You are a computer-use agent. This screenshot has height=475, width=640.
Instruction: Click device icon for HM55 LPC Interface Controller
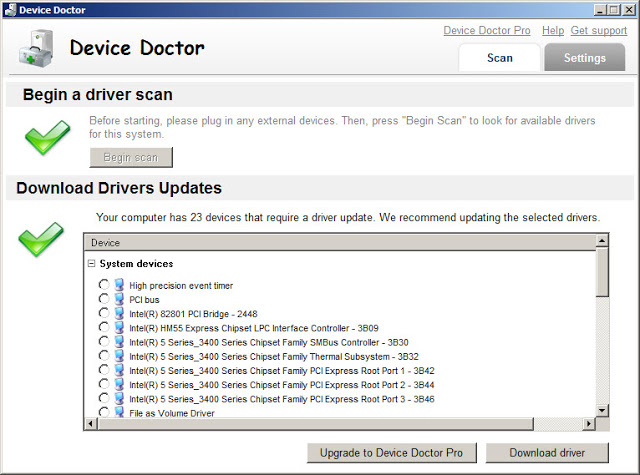(119, 327)
